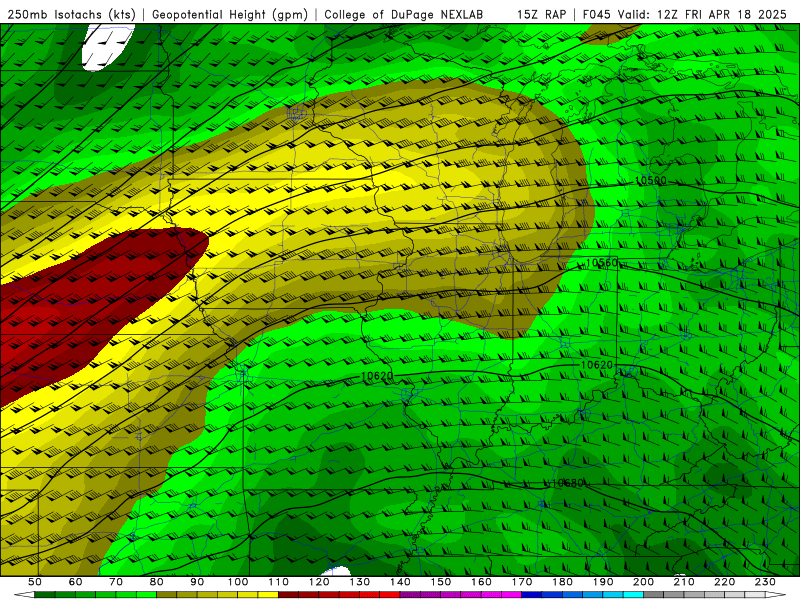Click the 50 value on the color scale
This screenshot has width=800, height=600.
click(x=34, y=582)
